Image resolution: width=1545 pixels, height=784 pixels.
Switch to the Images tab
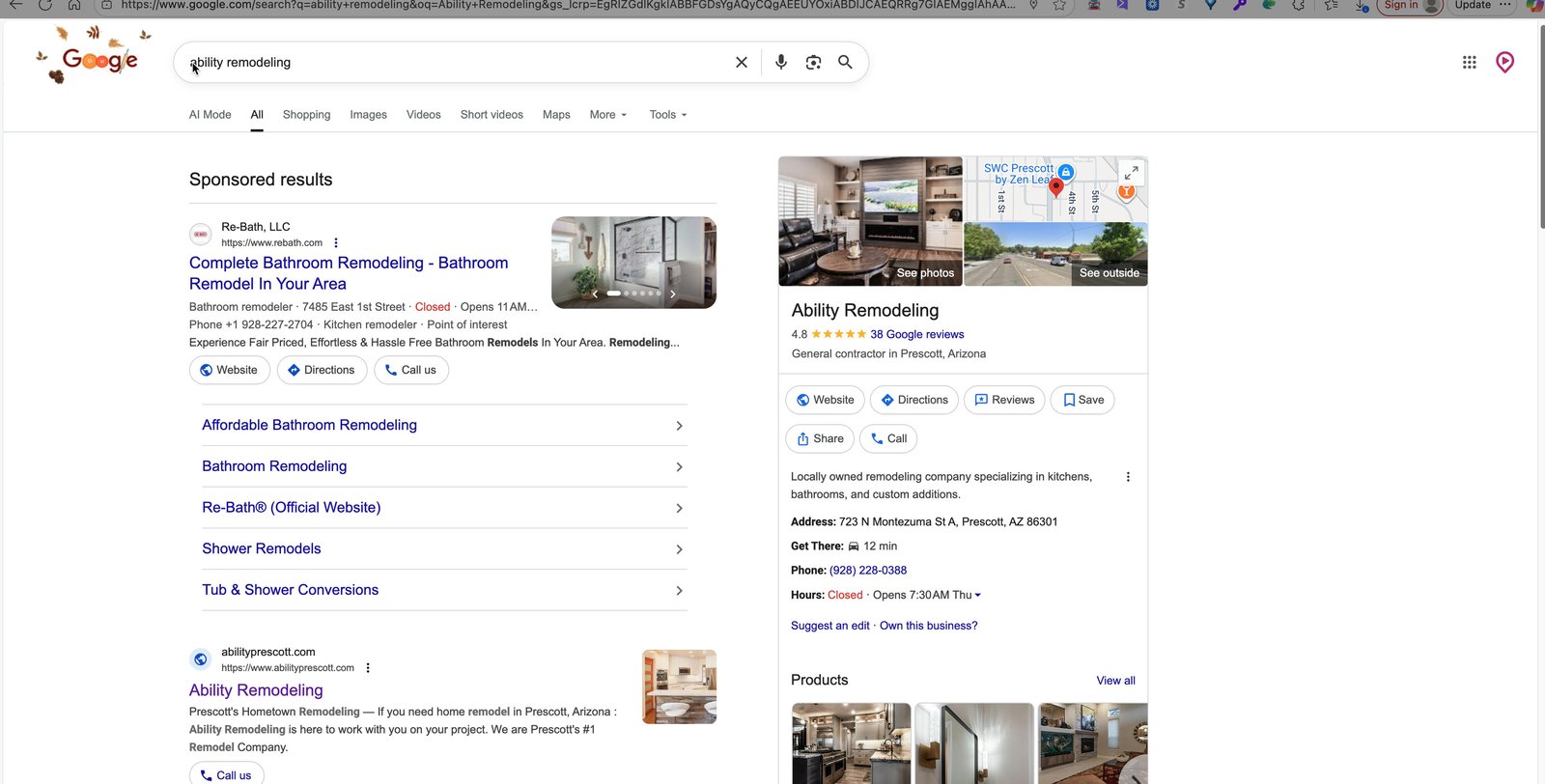(368, 115)
